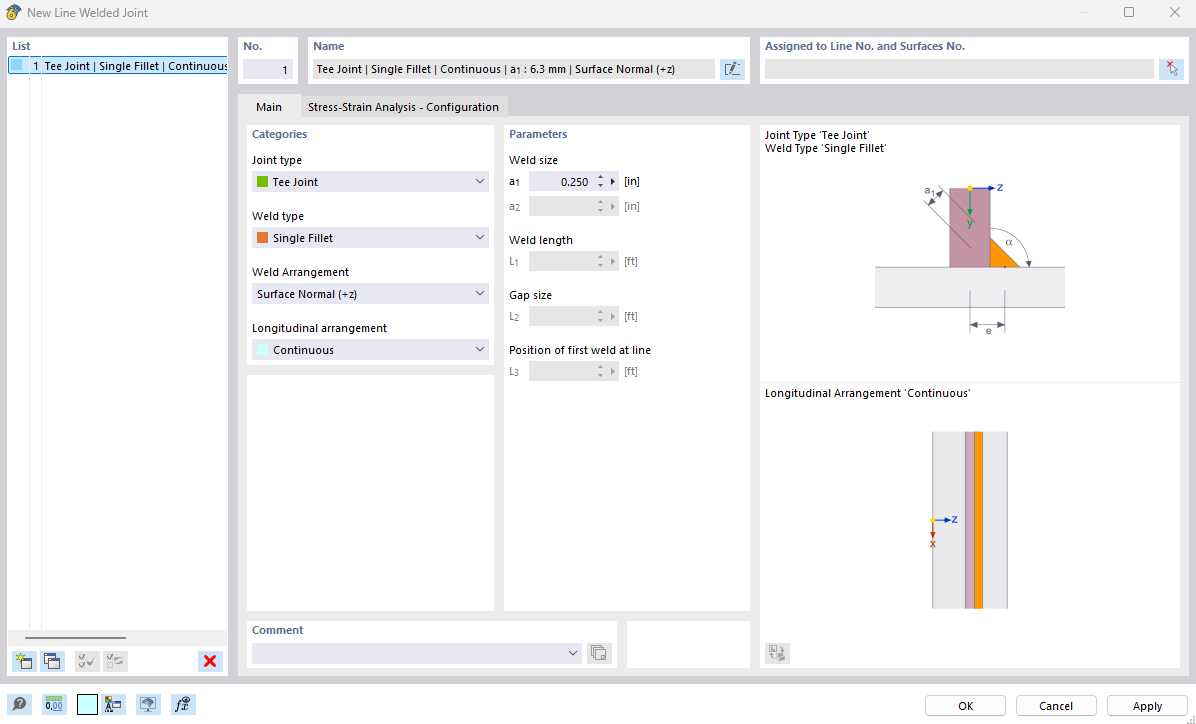Screen dimensions: 1196x724
Task: Open the fx formula view icon
Action: (x=183, y=704)
